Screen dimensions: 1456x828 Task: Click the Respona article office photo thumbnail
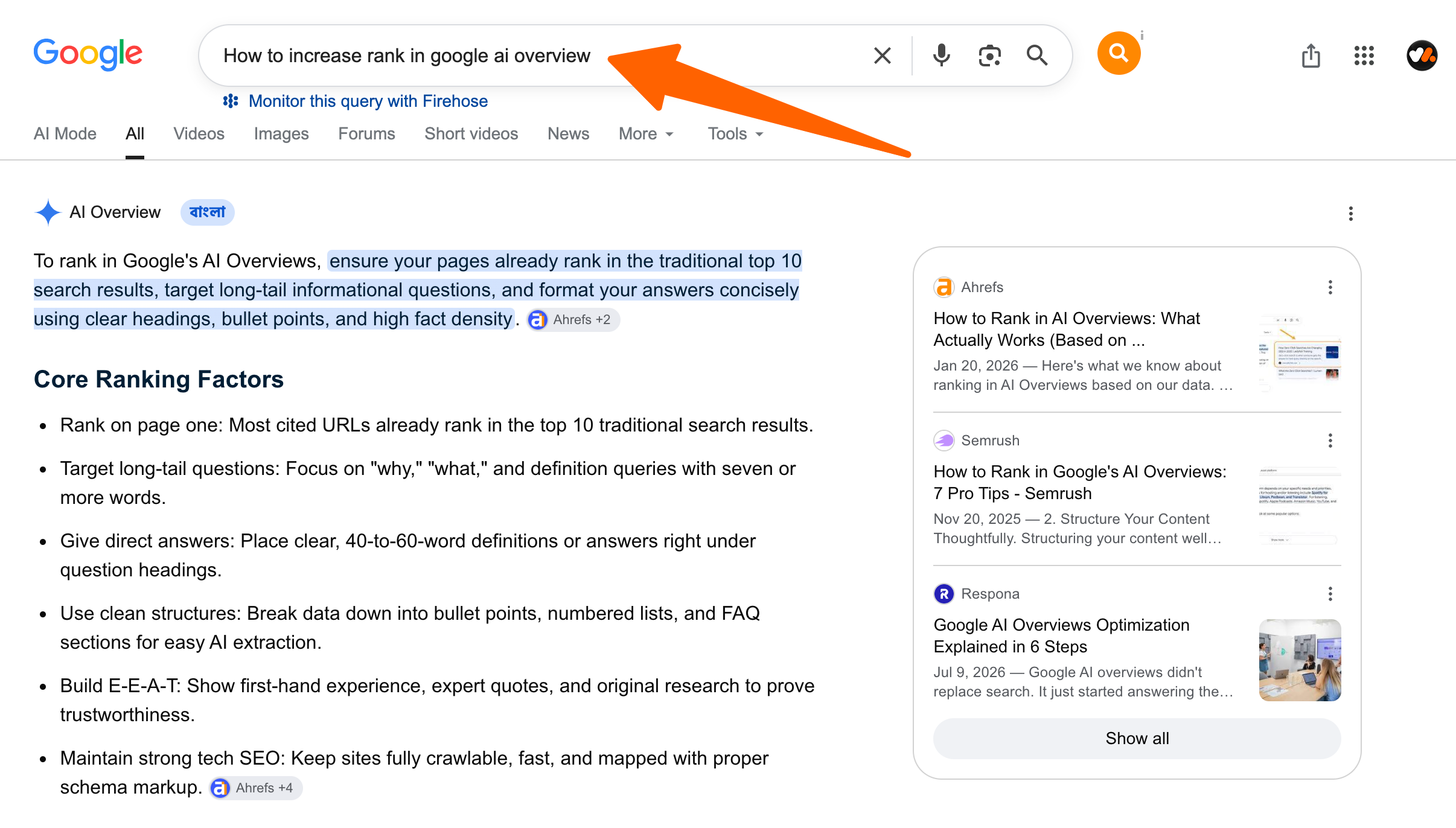click(1300, 660)
